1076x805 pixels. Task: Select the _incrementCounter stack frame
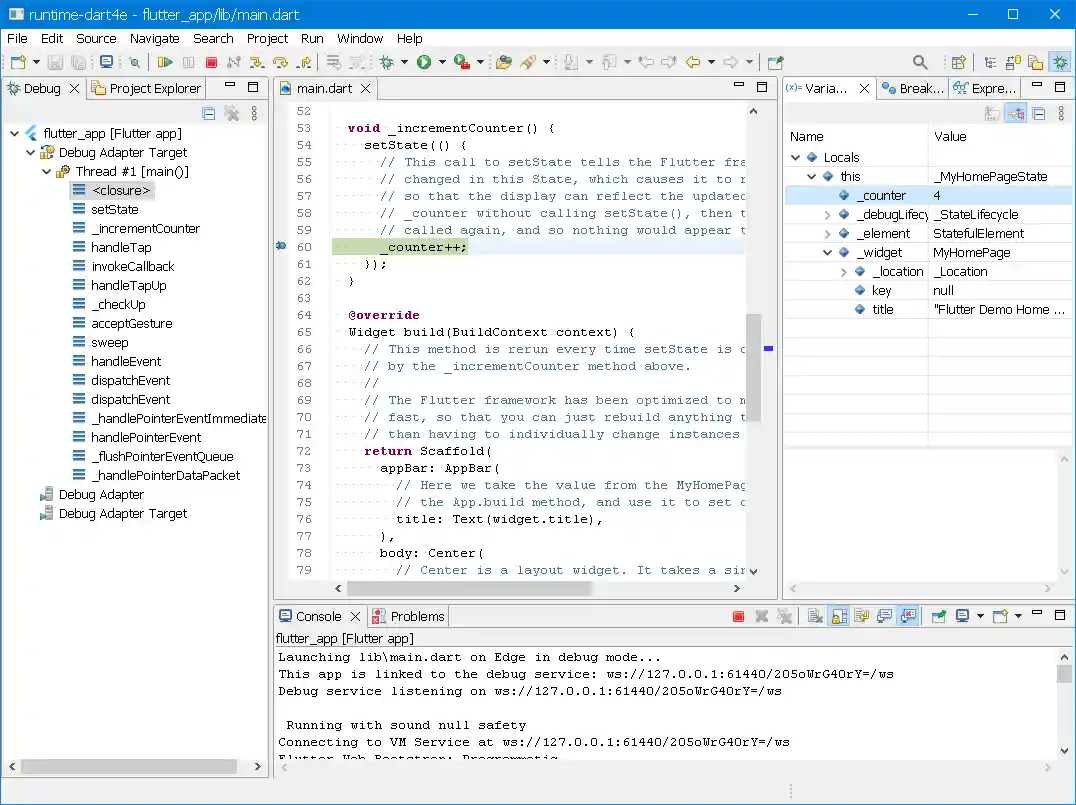pos(145,229)
